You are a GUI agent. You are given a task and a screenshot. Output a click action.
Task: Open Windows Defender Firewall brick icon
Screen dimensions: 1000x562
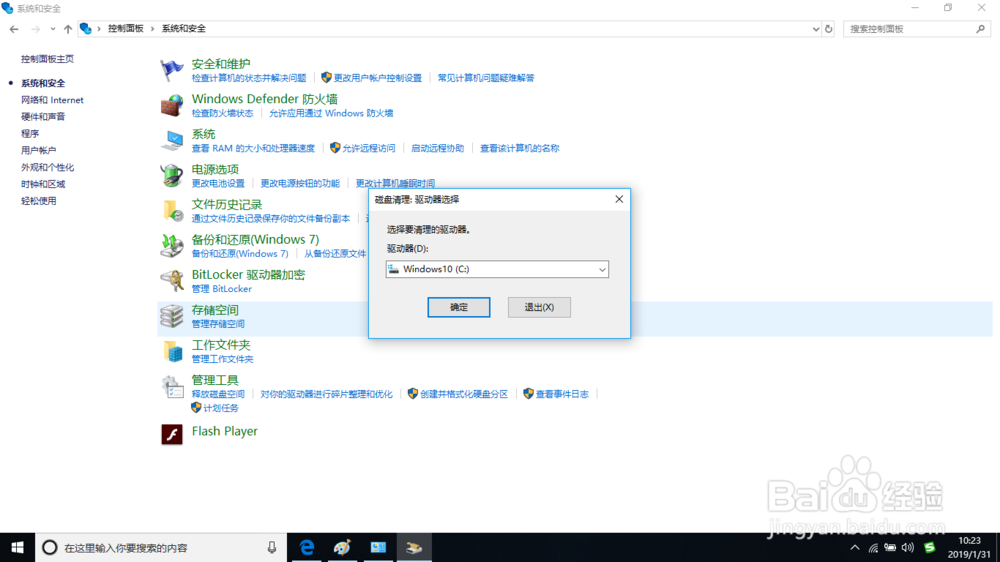[x=171, y=105]
